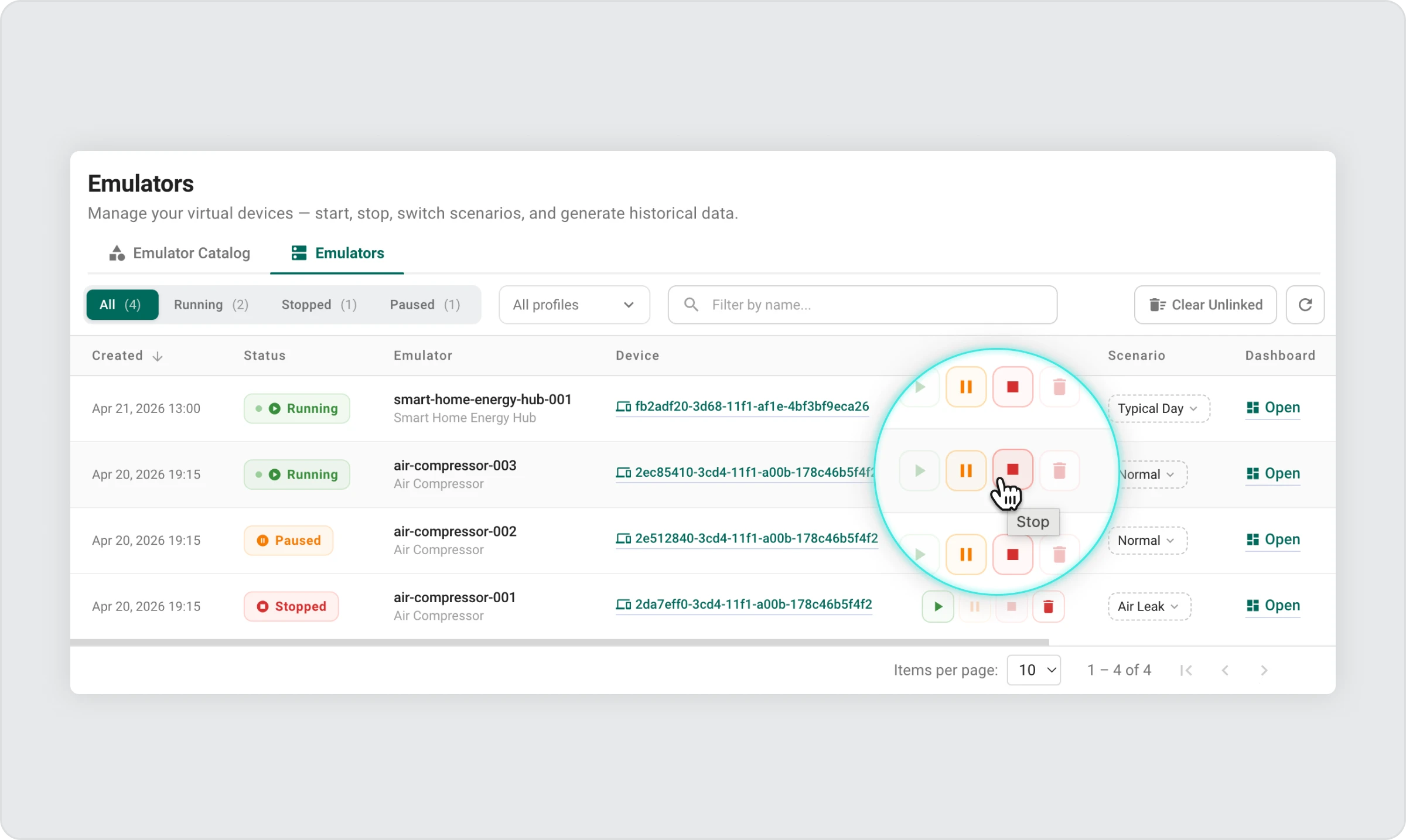Screen dimensions: 1406x840
Task: Open dashboard for air-compressor-002
Action: [1273, 539]
